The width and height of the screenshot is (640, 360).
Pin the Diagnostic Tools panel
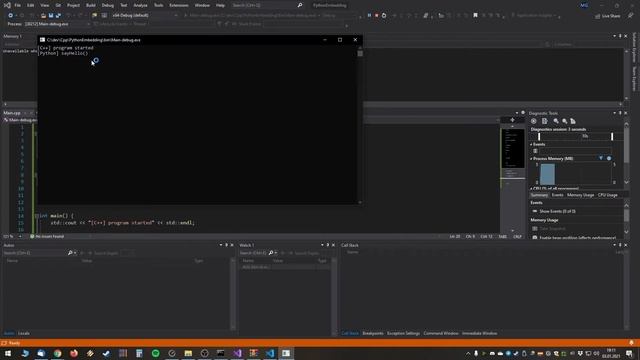pyautogui.click(x=620, y=113)
